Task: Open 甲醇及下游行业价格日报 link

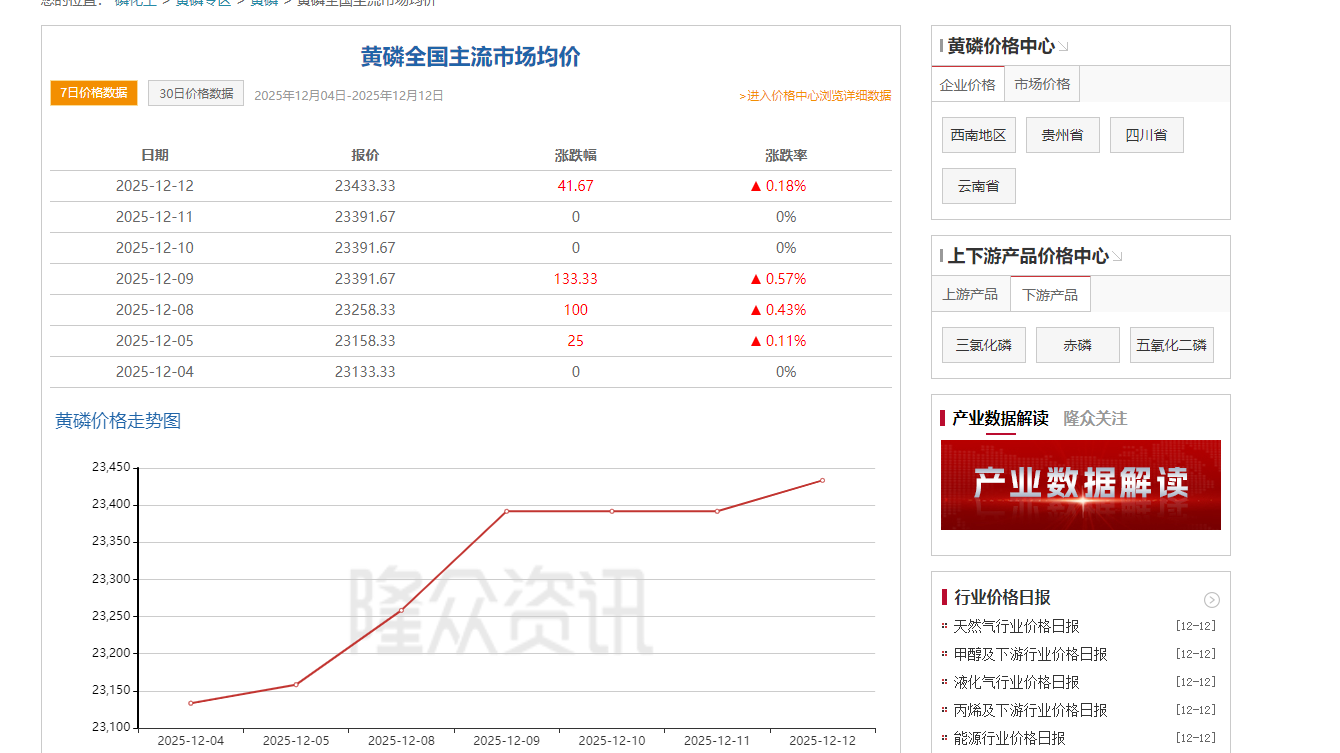Action: pos(1030,654)
